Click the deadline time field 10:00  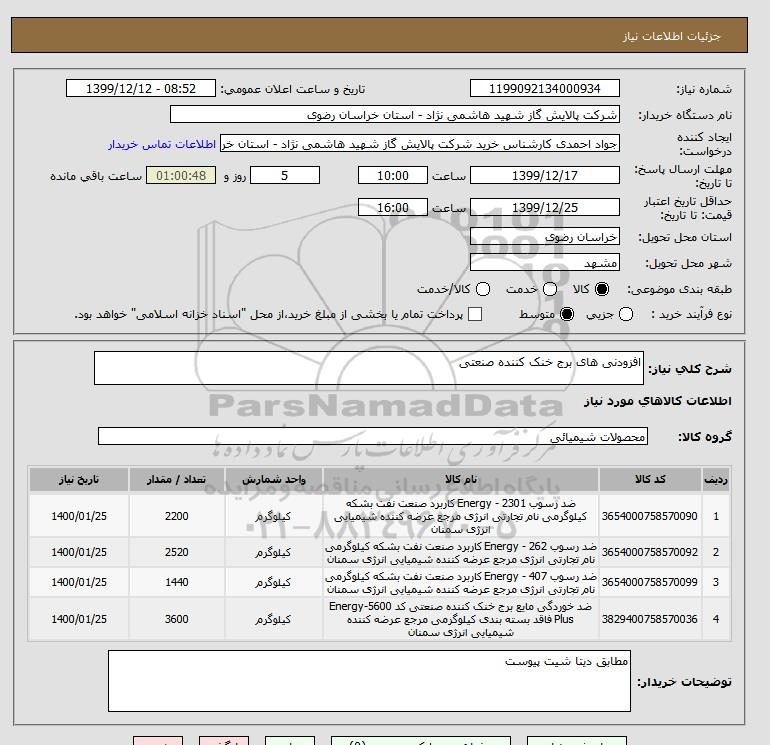click(x=393, y=175)
